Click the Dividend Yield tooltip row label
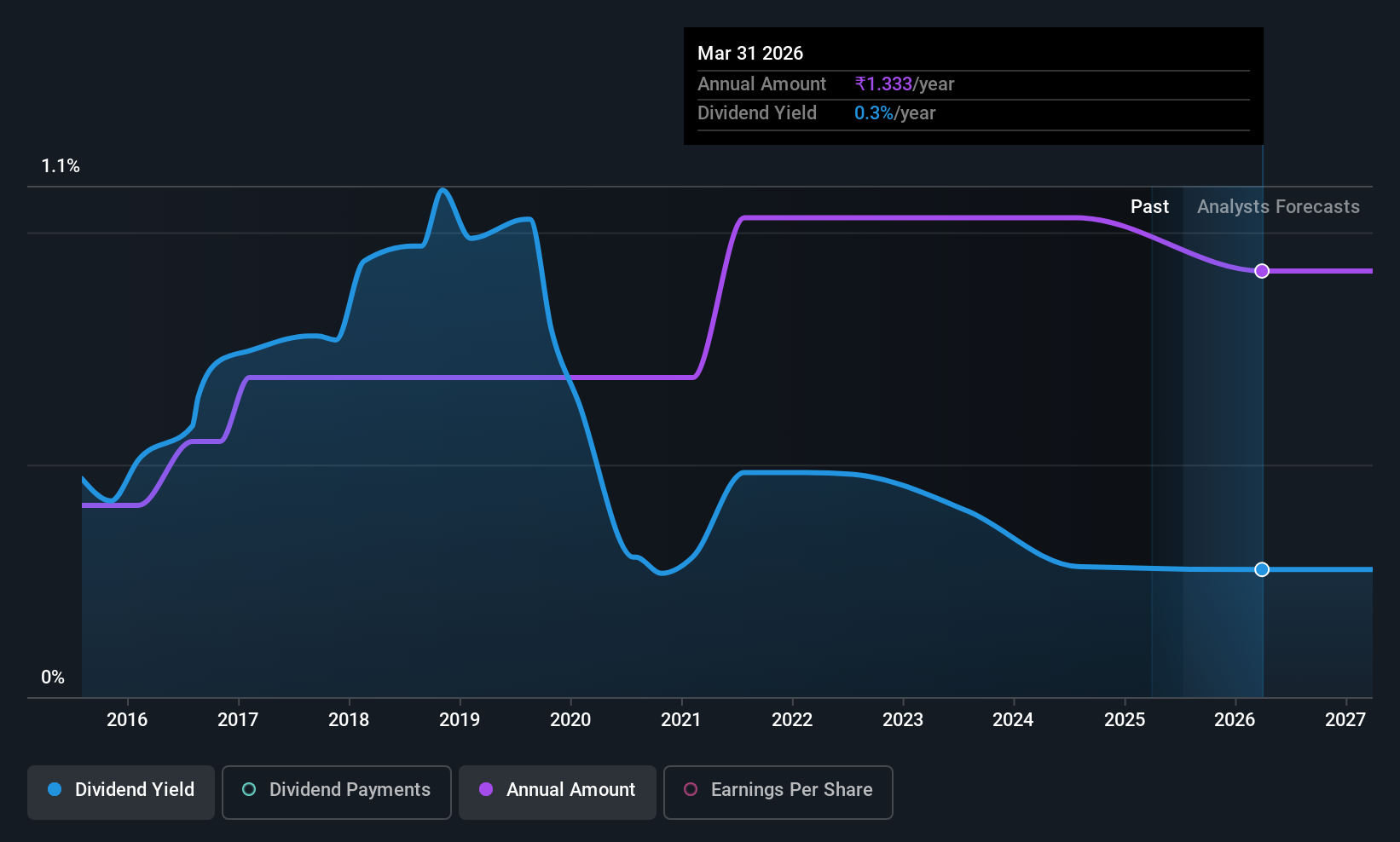The image size is (1400, 842). pos(757,113)
